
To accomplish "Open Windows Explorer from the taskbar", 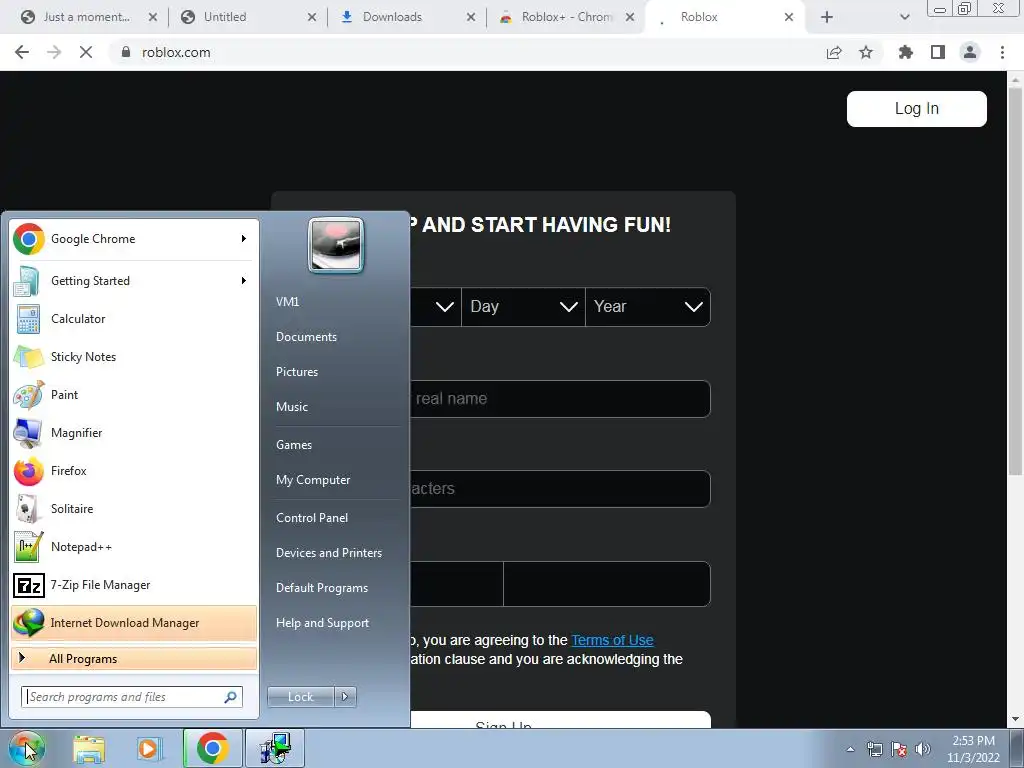I will point(89,749).
